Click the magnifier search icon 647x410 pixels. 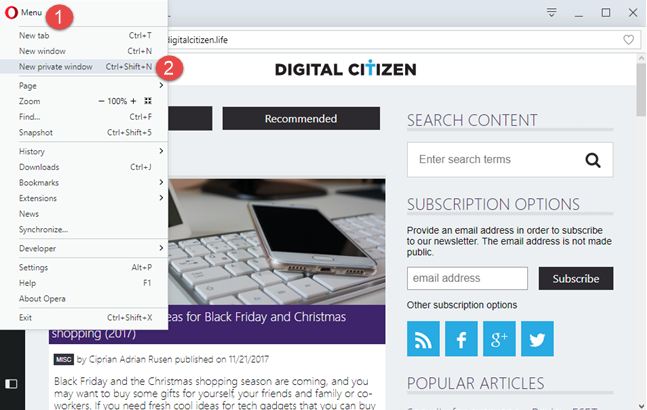coord(593,160)
